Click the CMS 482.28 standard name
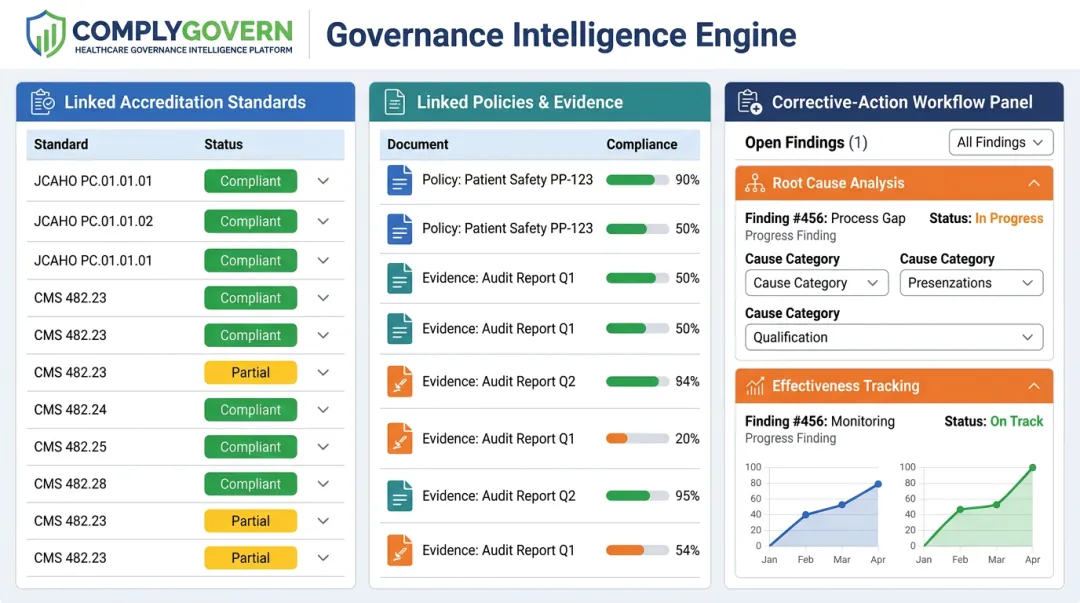This screenshot has width=1080, height=603. coord(70,484)
